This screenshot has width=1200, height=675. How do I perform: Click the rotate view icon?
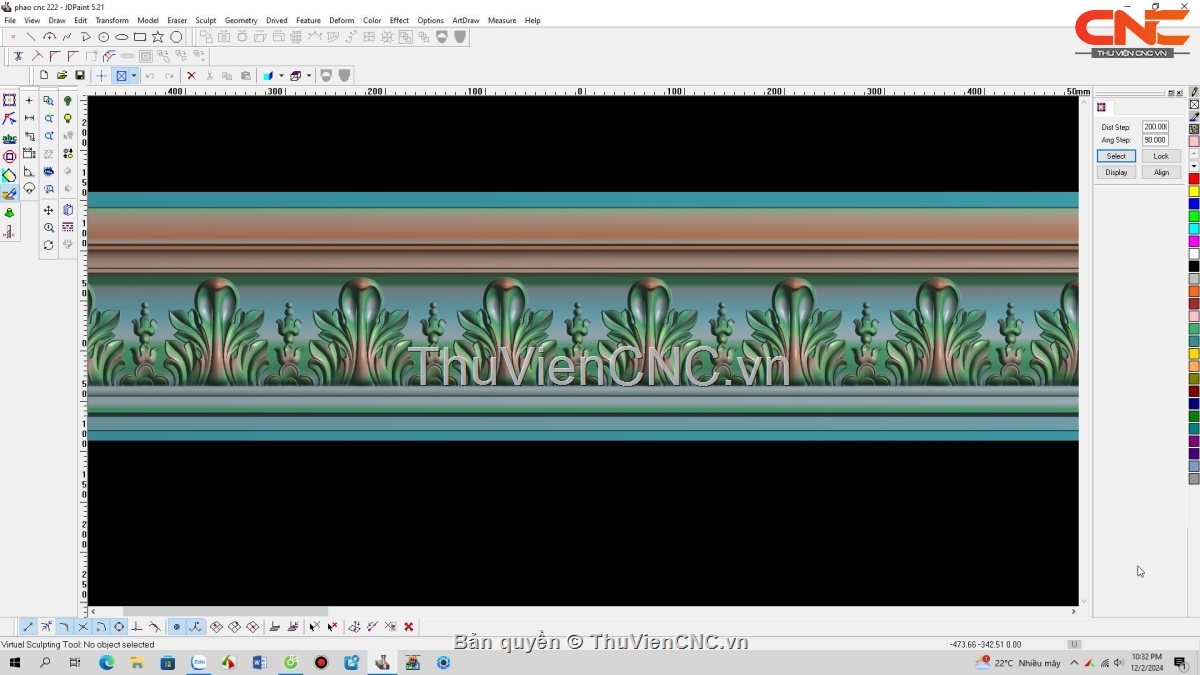[48, 245]
